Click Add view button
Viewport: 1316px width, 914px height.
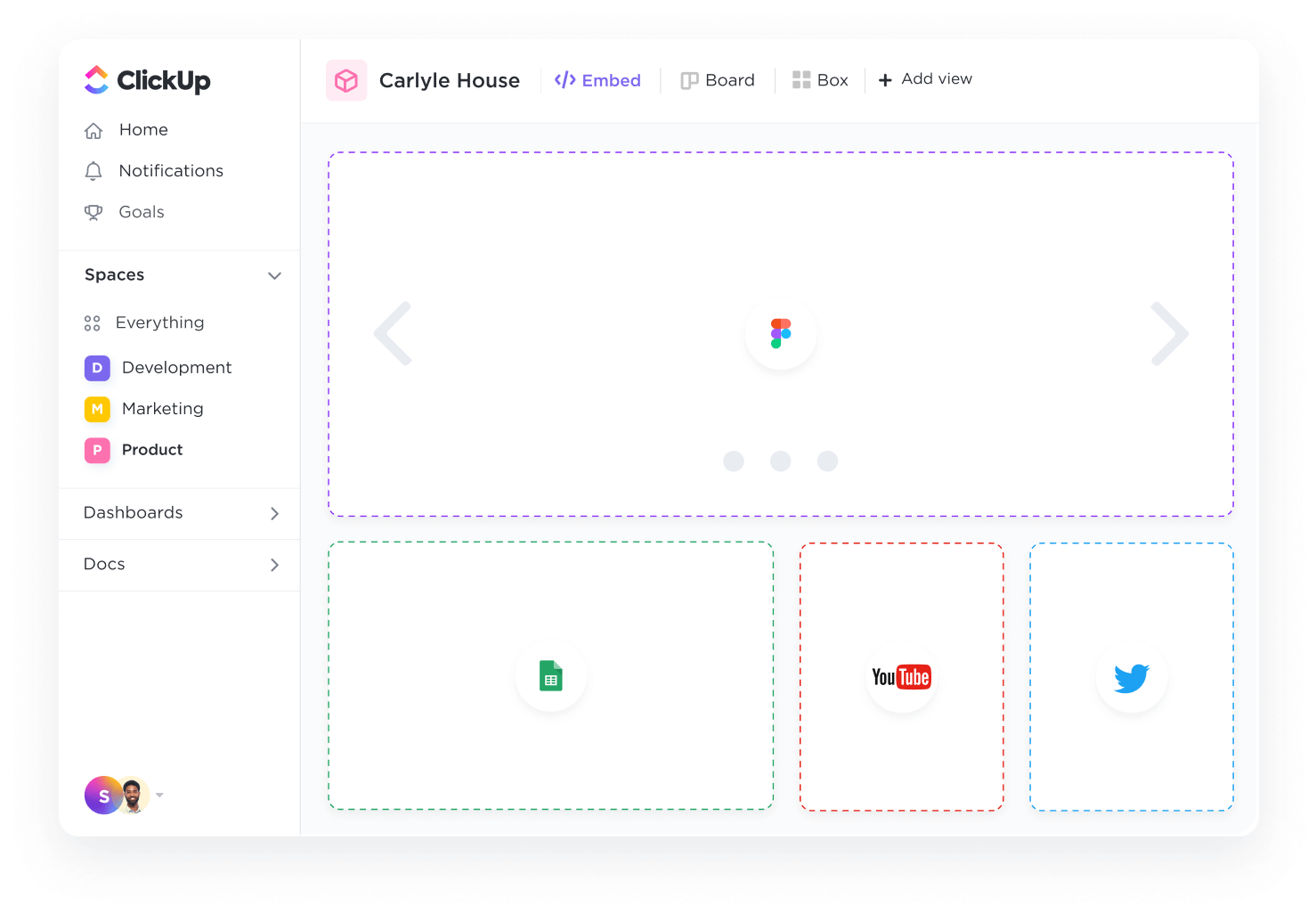[x=925, y=79]
